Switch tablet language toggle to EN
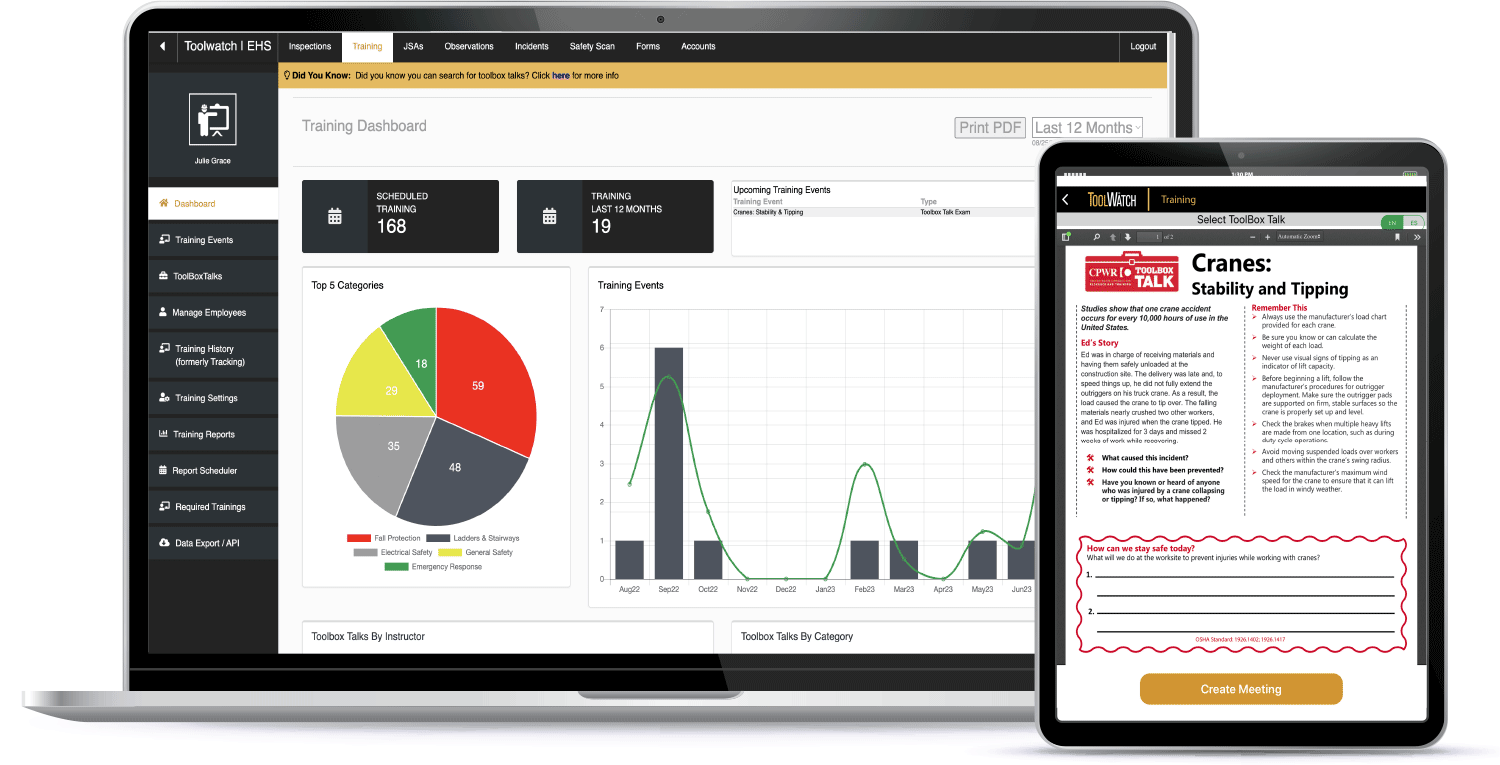Viewport: 1500px width, 765px height. pos(1392,223)
